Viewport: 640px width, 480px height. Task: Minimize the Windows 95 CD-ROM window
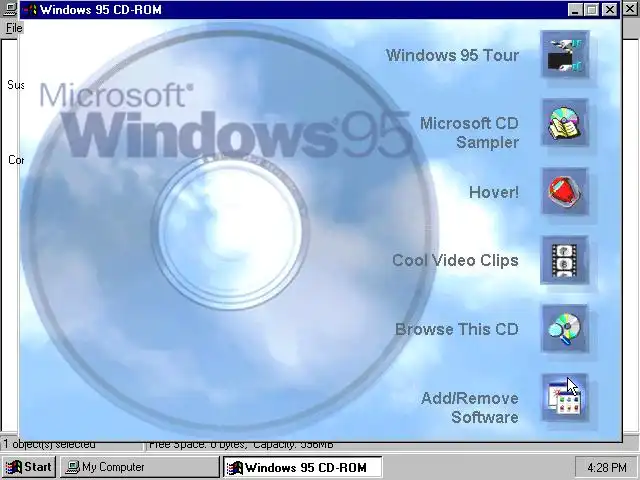click(575, 9)
